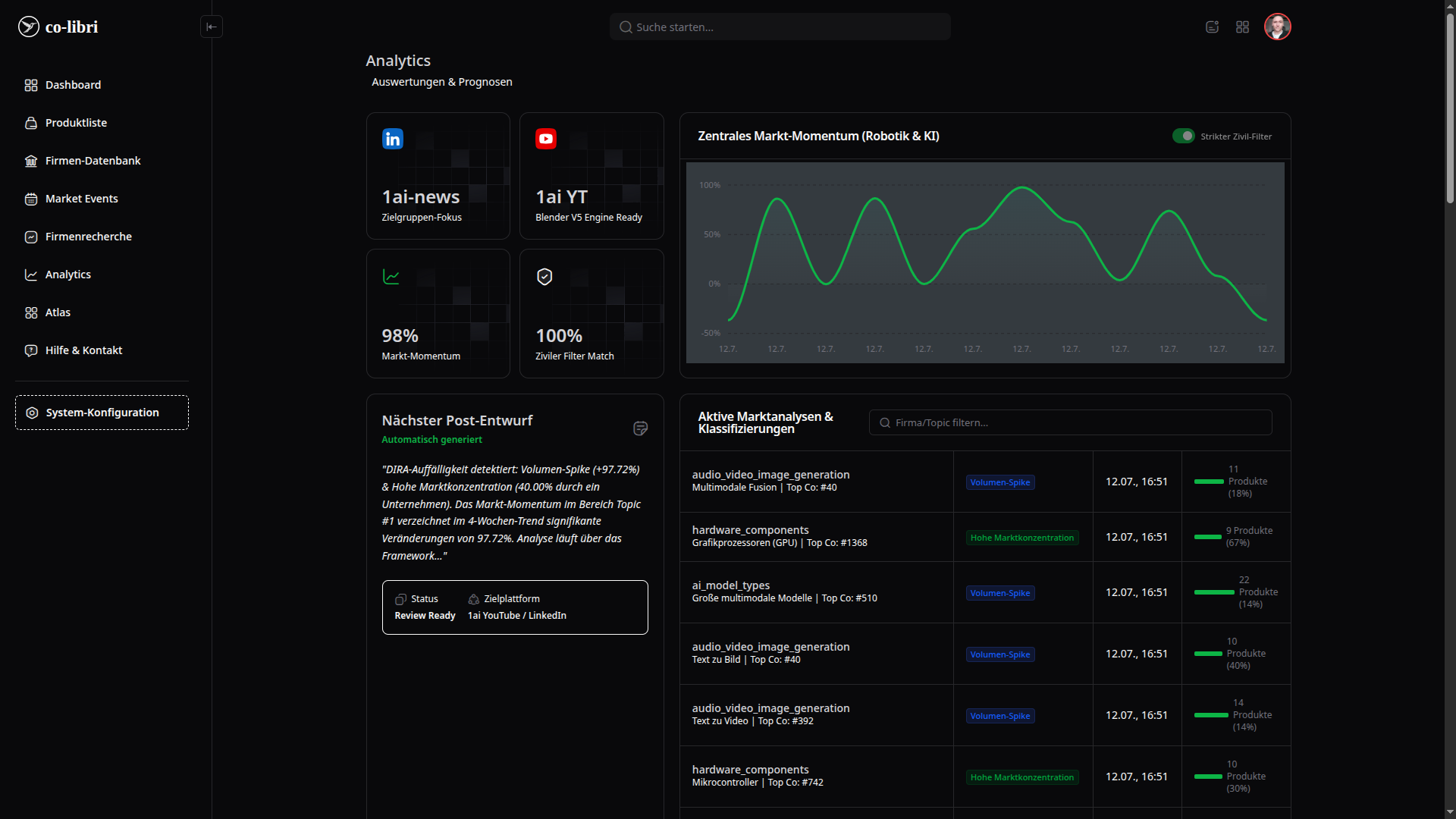
Task: Open the notification icon left of apps grid
Action: pyautogui.click(x=1212, y=27)
